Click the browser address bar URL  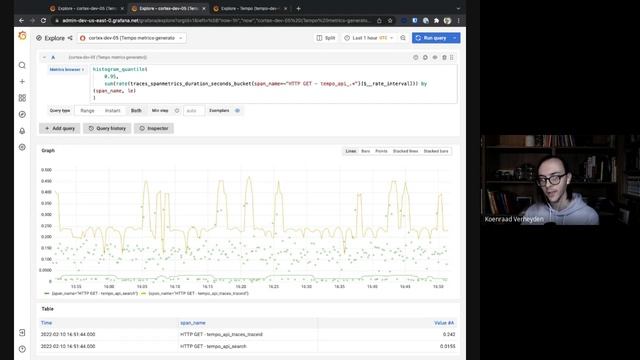pyautogui.click(x=216, y=20)
